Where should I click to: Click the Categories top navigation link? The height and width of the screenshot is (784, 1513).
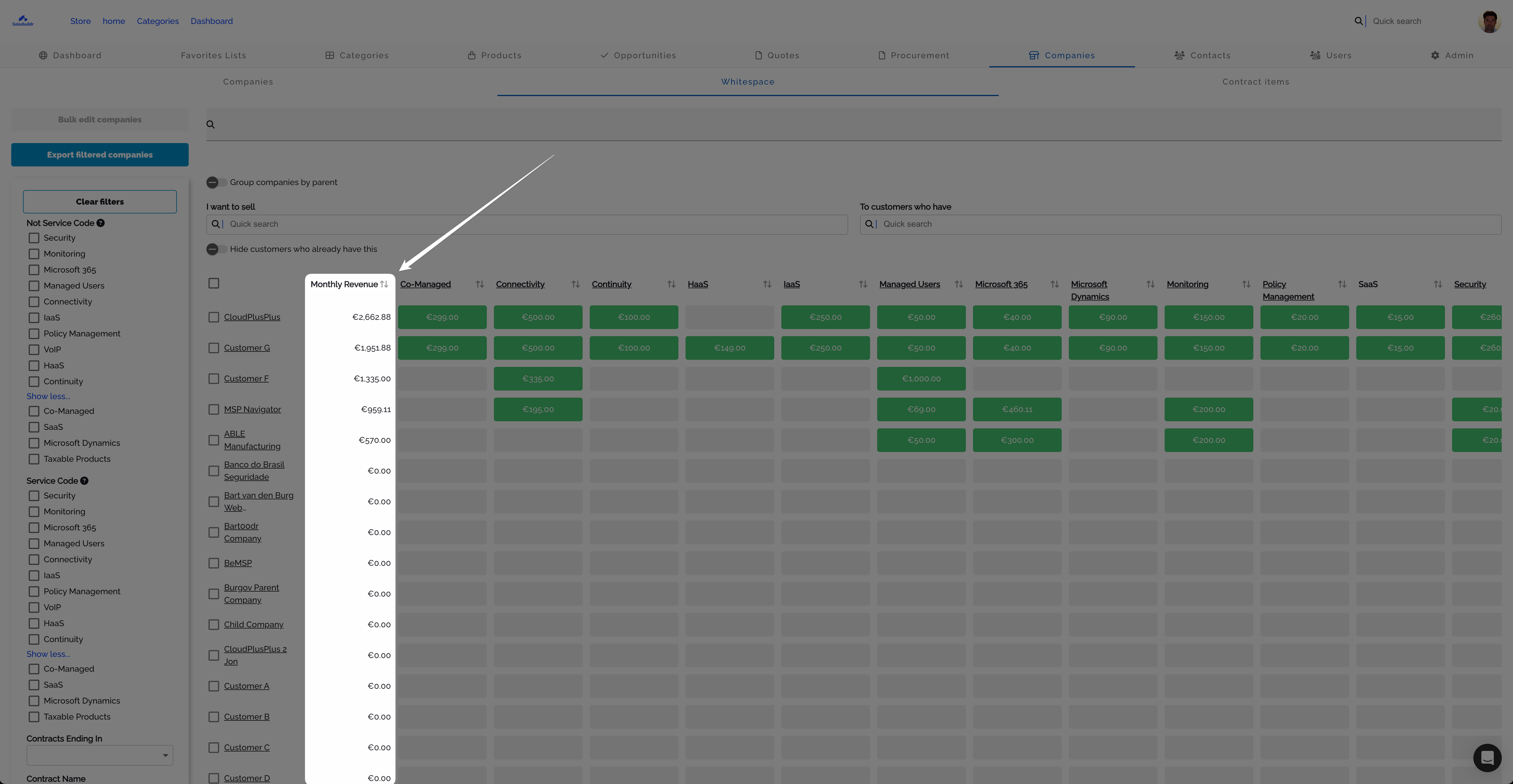[158, 21]
